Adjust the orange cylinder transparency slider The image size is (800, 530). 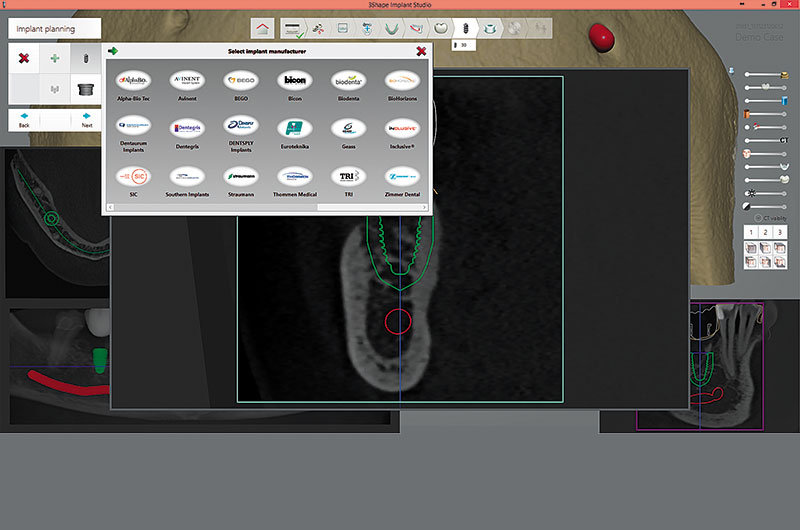[765, 114]
